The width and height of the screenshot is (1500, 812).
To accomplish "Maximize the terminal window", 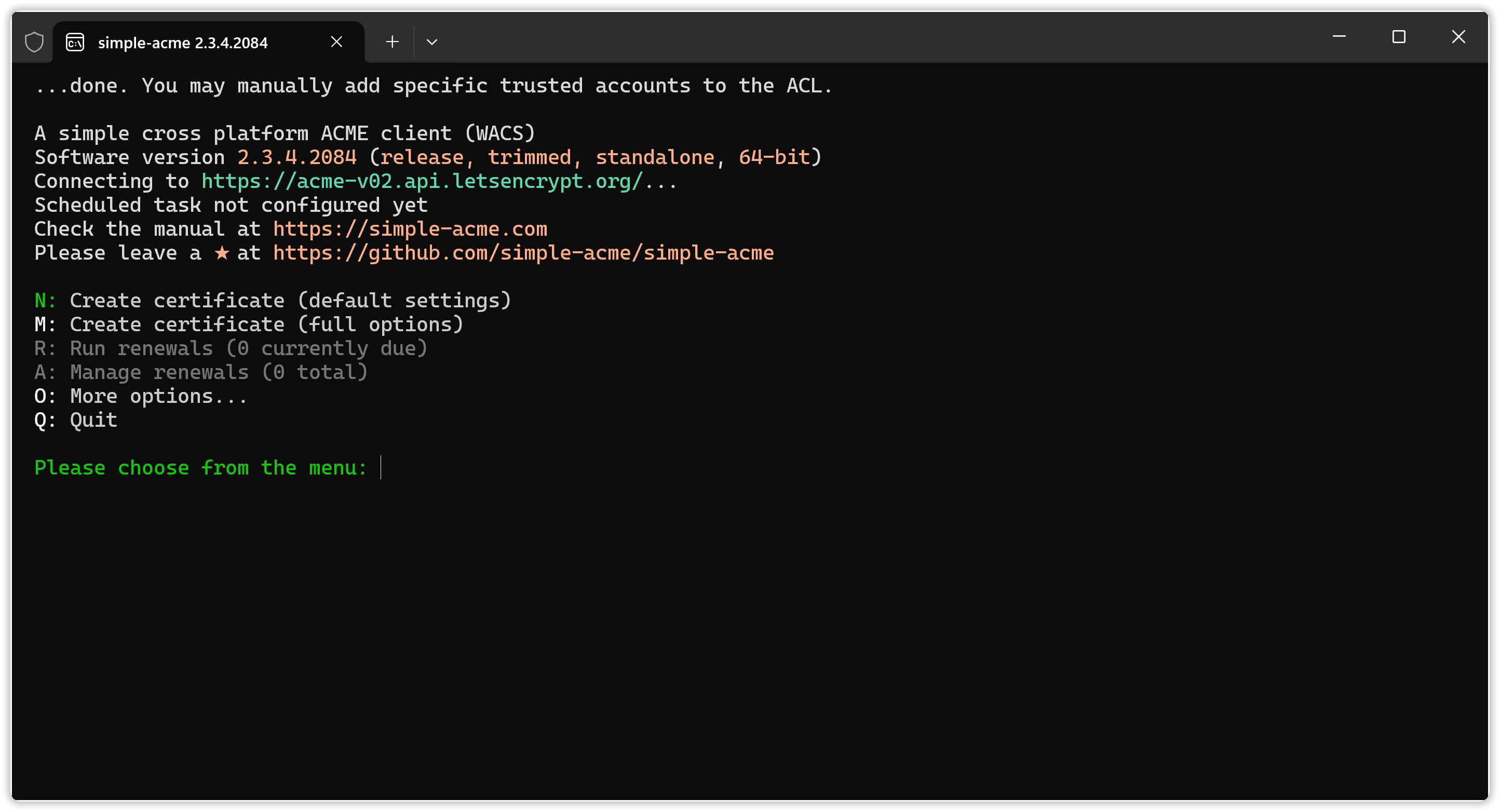I will pos(1399,37).
